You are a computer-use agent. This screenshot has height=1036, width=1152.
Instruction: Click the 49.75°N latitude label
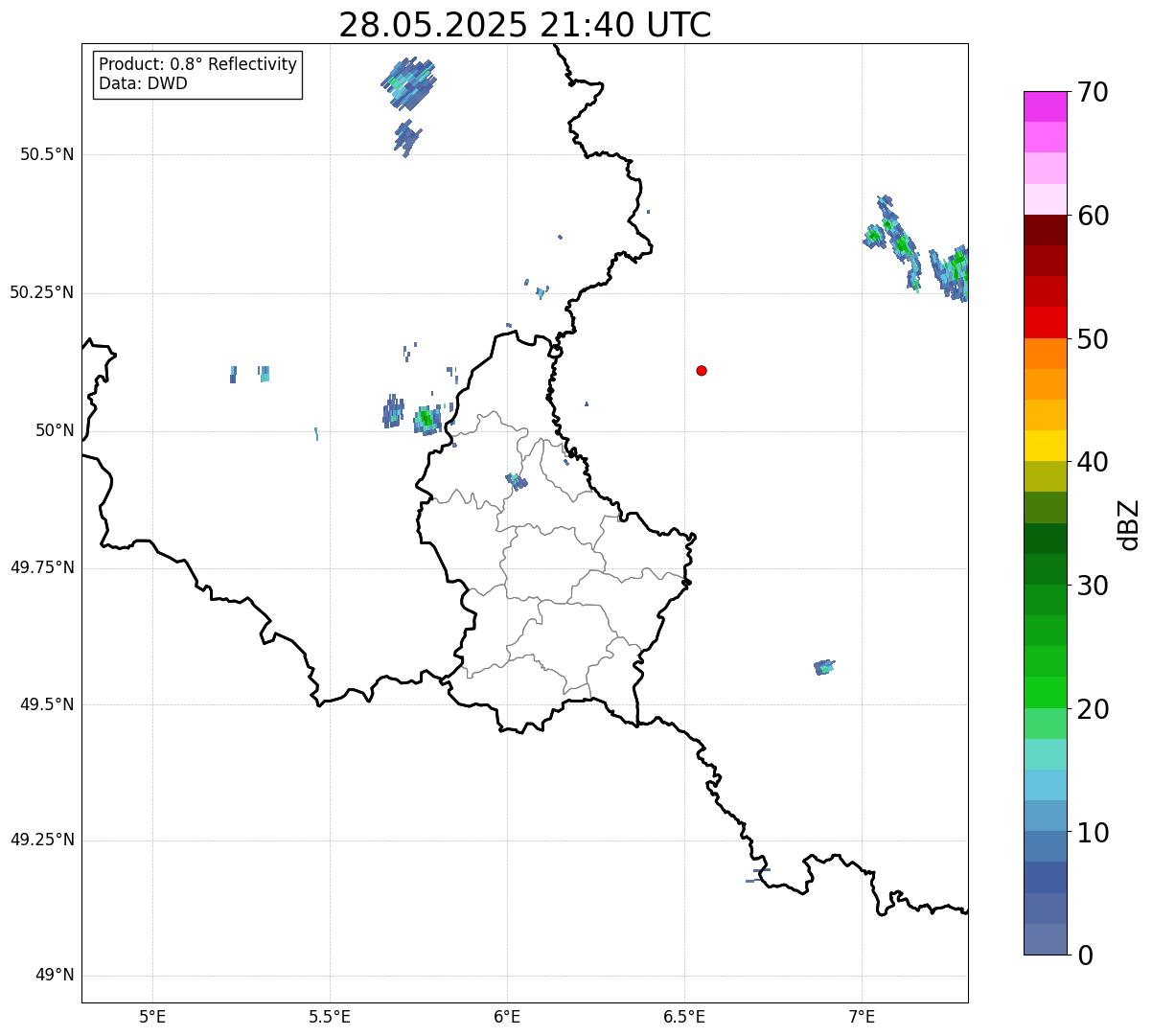[x=42, y=567]
